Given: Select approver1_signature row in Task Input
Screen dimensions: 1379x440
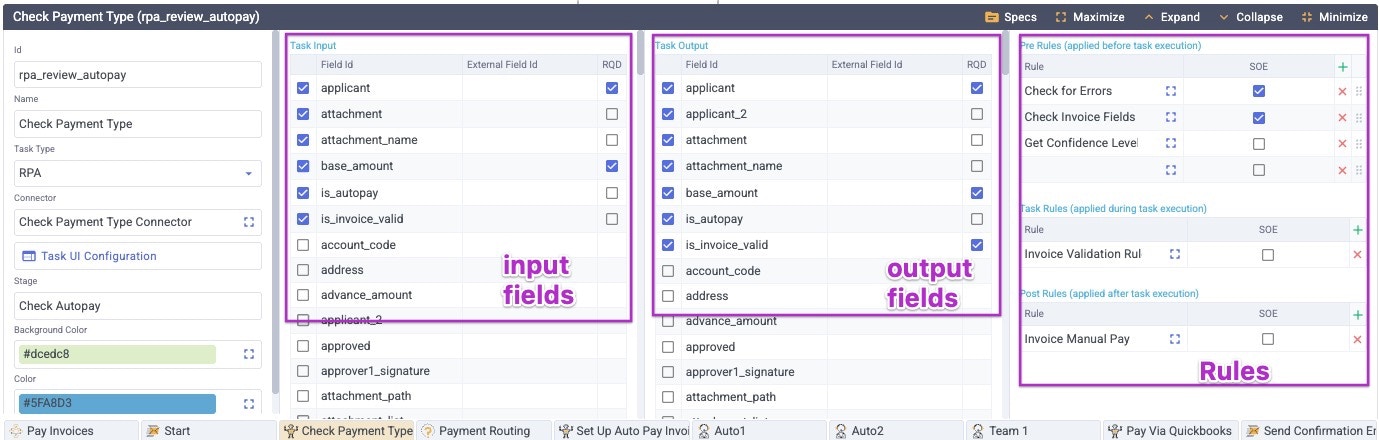Looking at the screenshot, I should [x=459, y=371].
